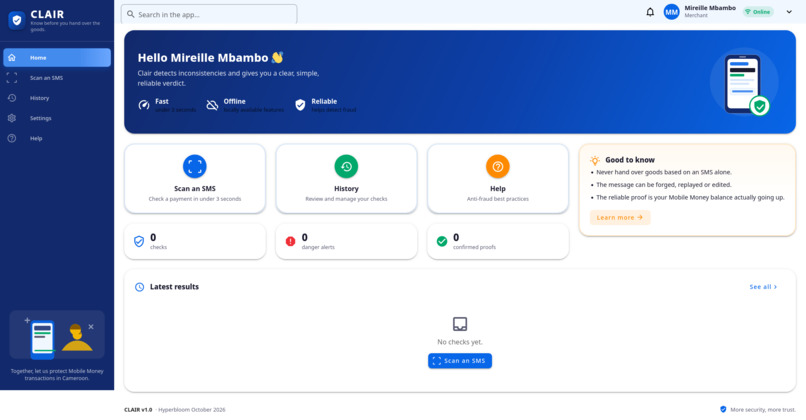
Task: Click the 0 danger alerts stat card
Action: pos(346,241)
